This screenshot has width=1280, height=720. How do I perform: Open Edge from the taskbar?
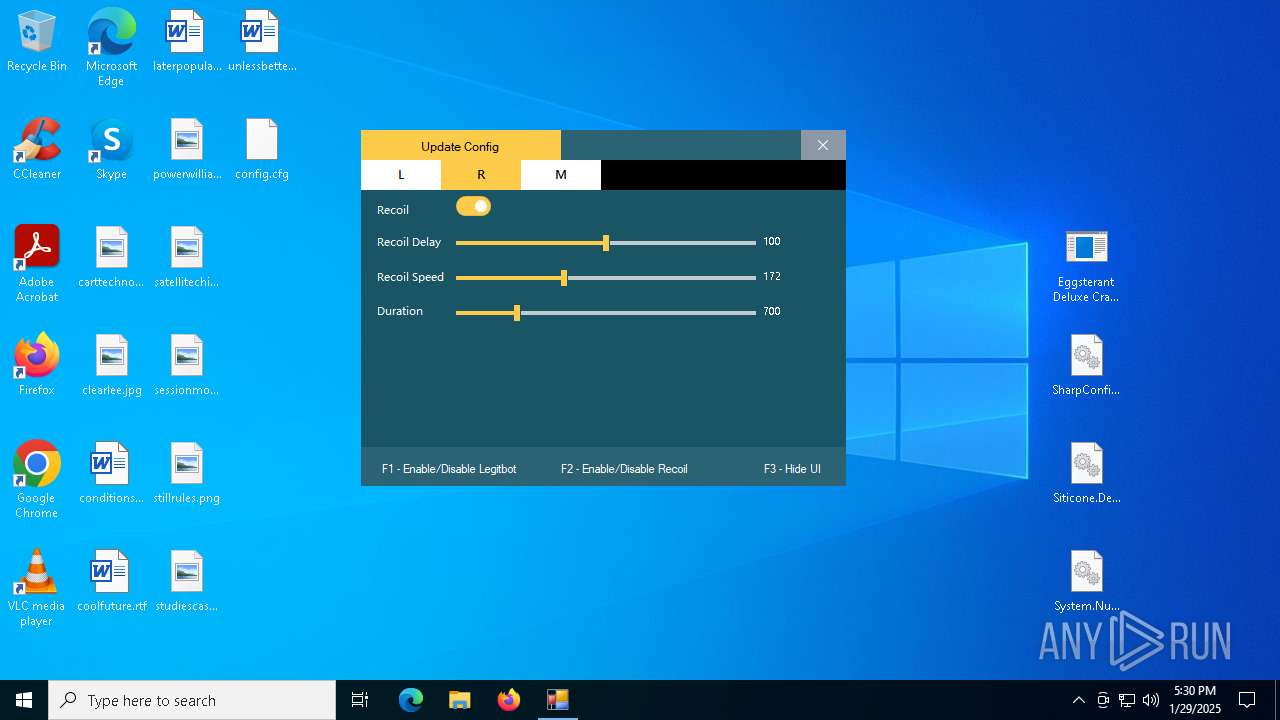click(411, 700)
